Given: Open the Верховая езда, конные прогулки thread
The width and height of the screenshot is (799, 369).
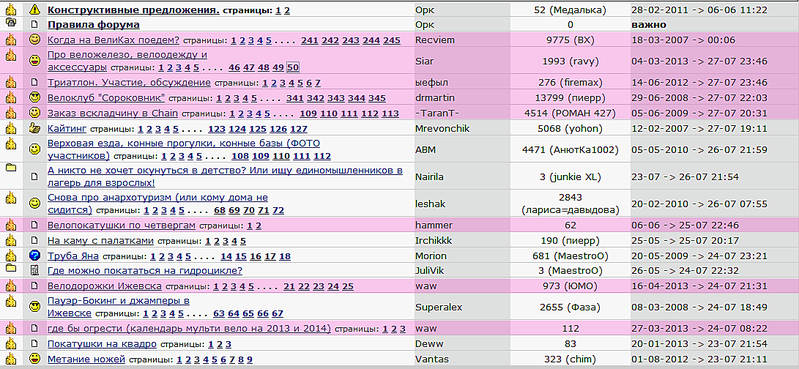Looking at the screenshot, I should point(183,149).
